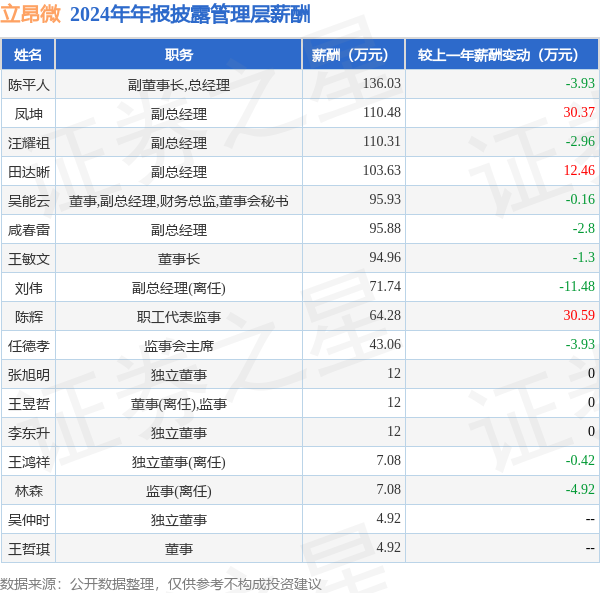
Task: Click the name '张旭明'
Action: coord(29,375)
